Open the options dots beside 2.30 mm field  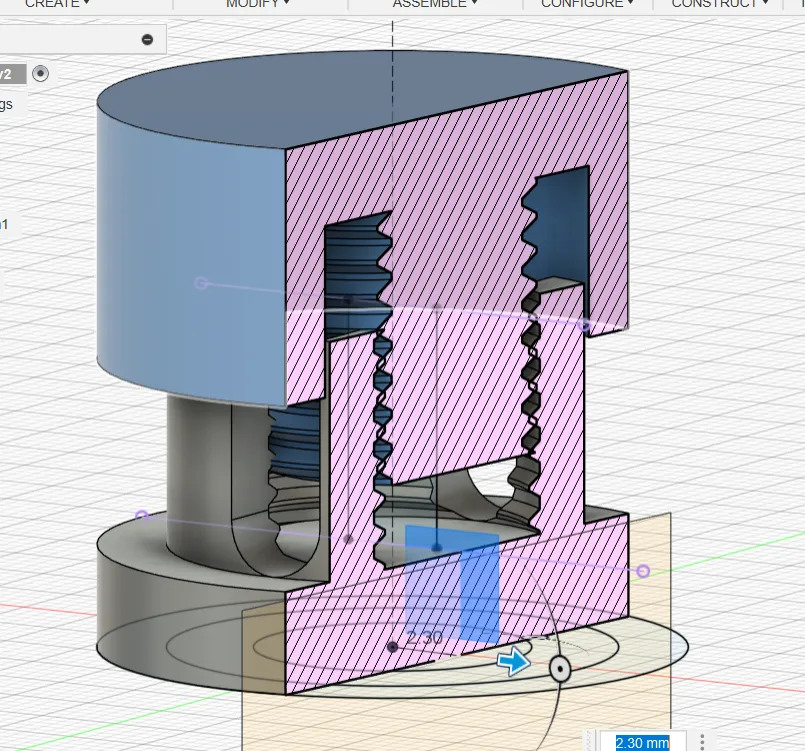point(702,742)
